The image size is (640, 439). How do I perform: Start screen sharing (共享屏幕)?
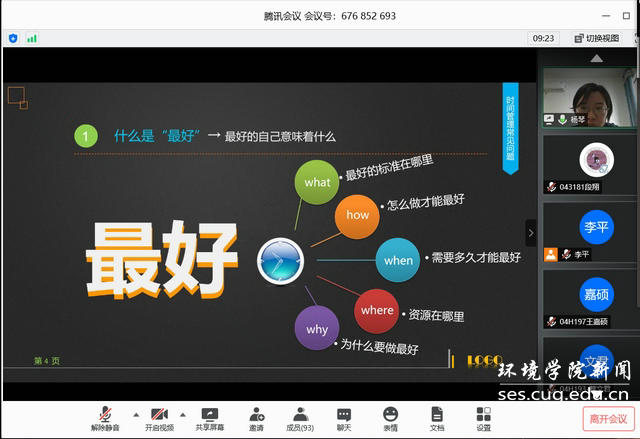pyautogui.click(x=210, y=418)
